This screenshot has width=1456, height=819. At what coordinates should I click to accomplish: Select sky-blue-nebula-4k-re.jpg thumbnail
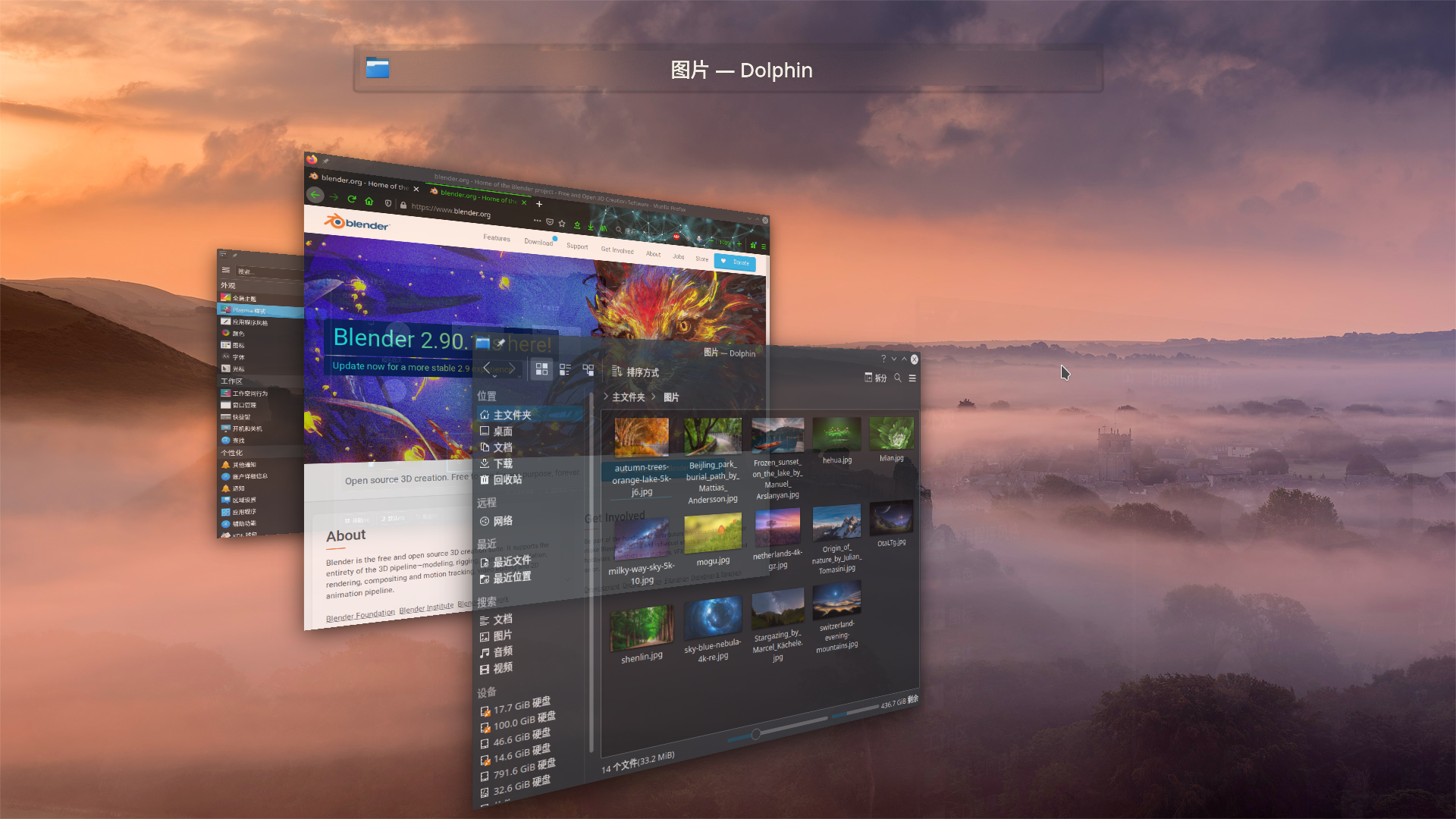click(x=713, y=619)
